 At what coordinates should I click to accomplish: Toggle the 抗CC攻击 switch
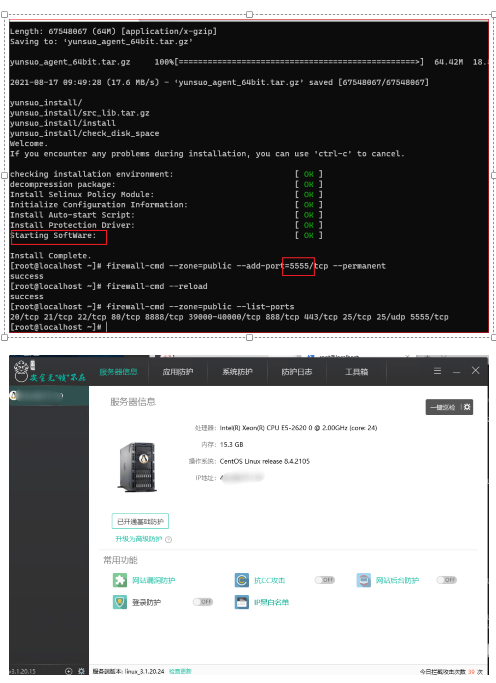[325, 580]
